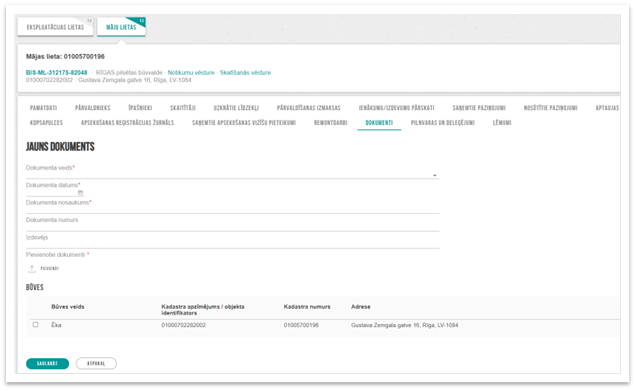Click the Dokumenta numurs input field
Viewport: 635px width, 390px height.
coord(232,227)
